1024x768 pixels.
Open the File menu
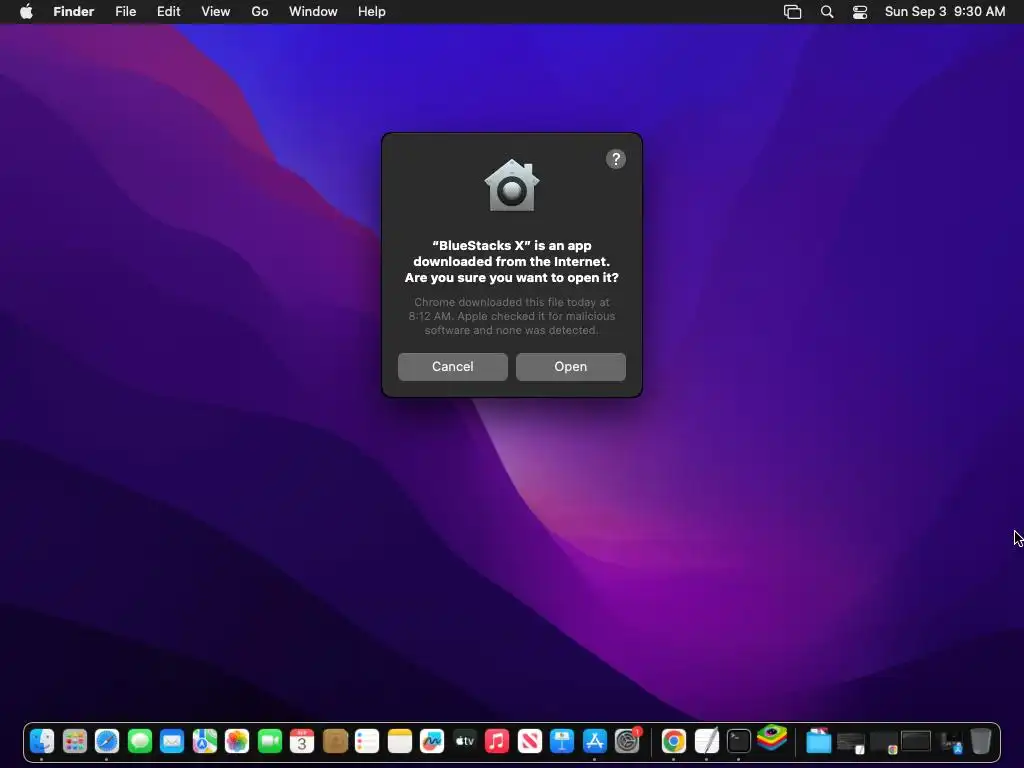click(x=125, y=12)
